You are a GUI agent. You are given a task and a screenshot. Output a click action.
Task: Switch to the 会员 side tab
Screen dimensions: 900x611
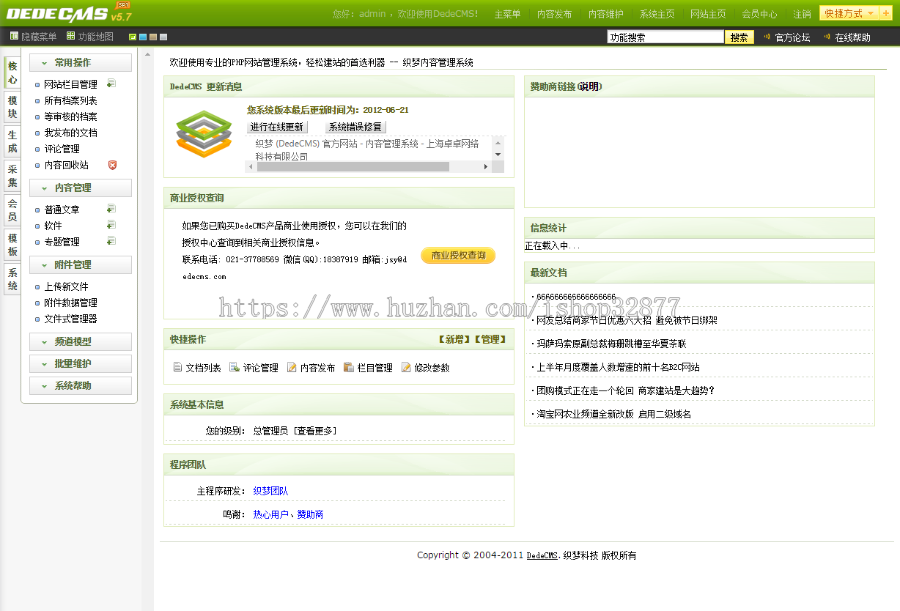pos(12,210)
